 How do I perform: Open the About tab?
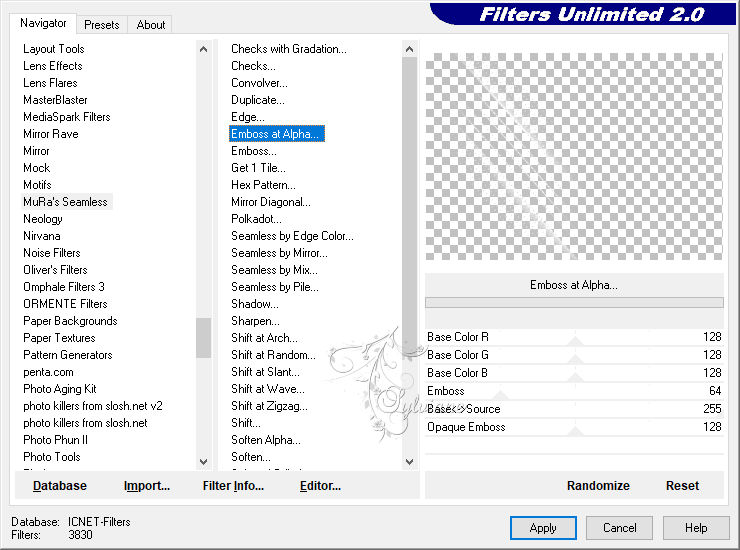(x=151, y=25)
